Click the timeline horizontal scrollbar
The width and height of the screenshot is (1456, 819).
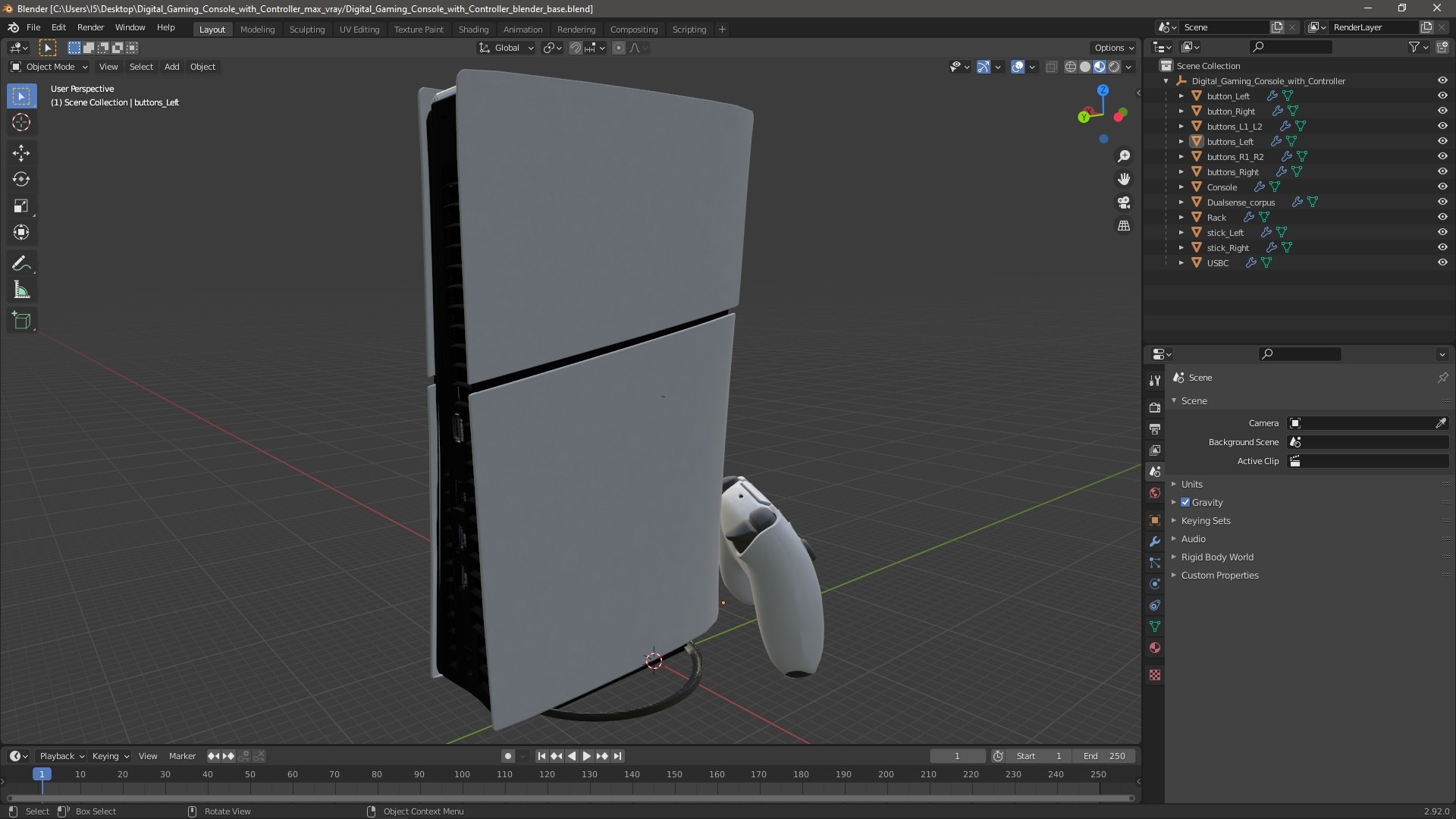click(570, 799)
